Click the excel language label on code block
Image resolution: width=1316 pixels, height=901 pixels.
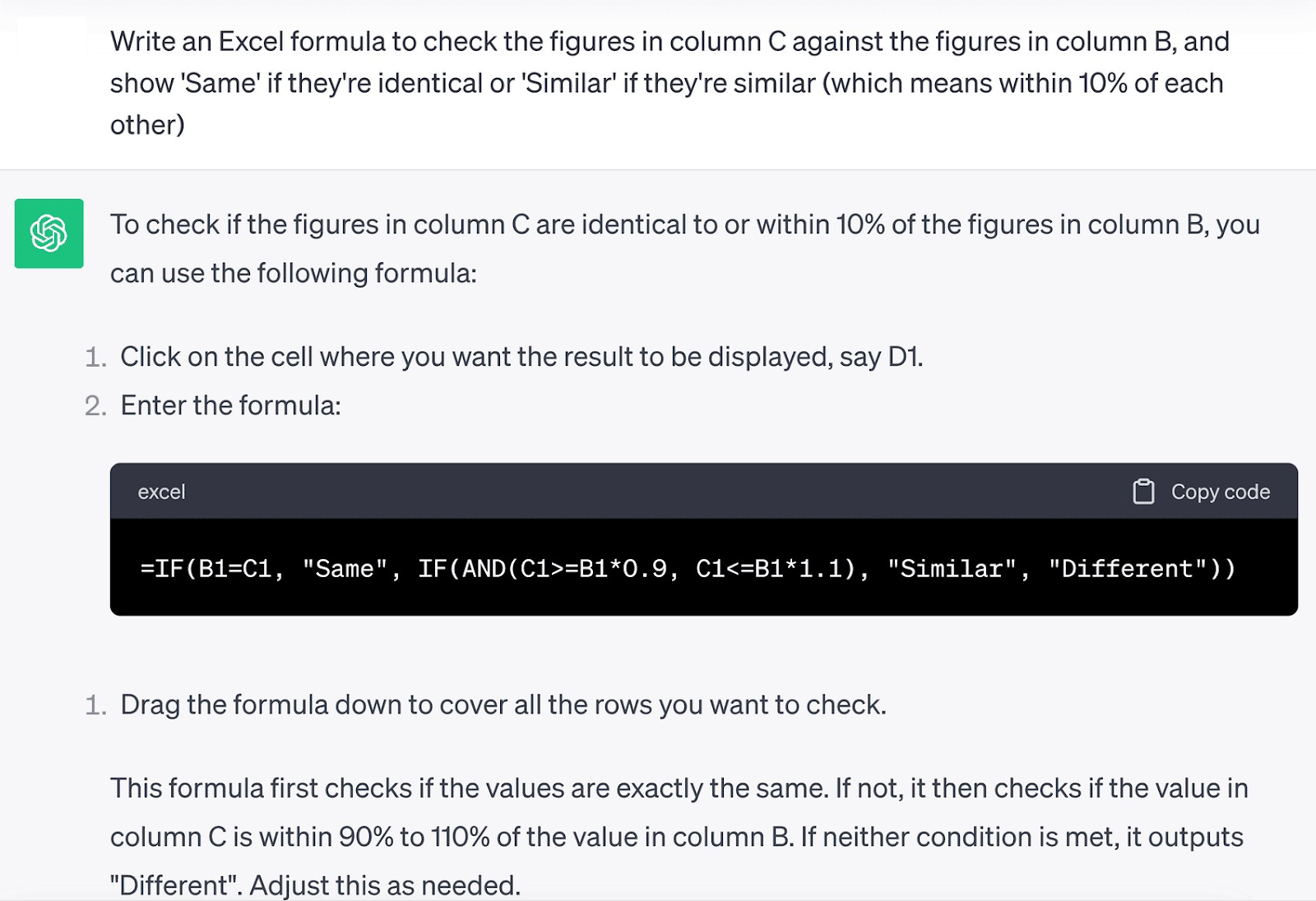(x=161, y=491)
